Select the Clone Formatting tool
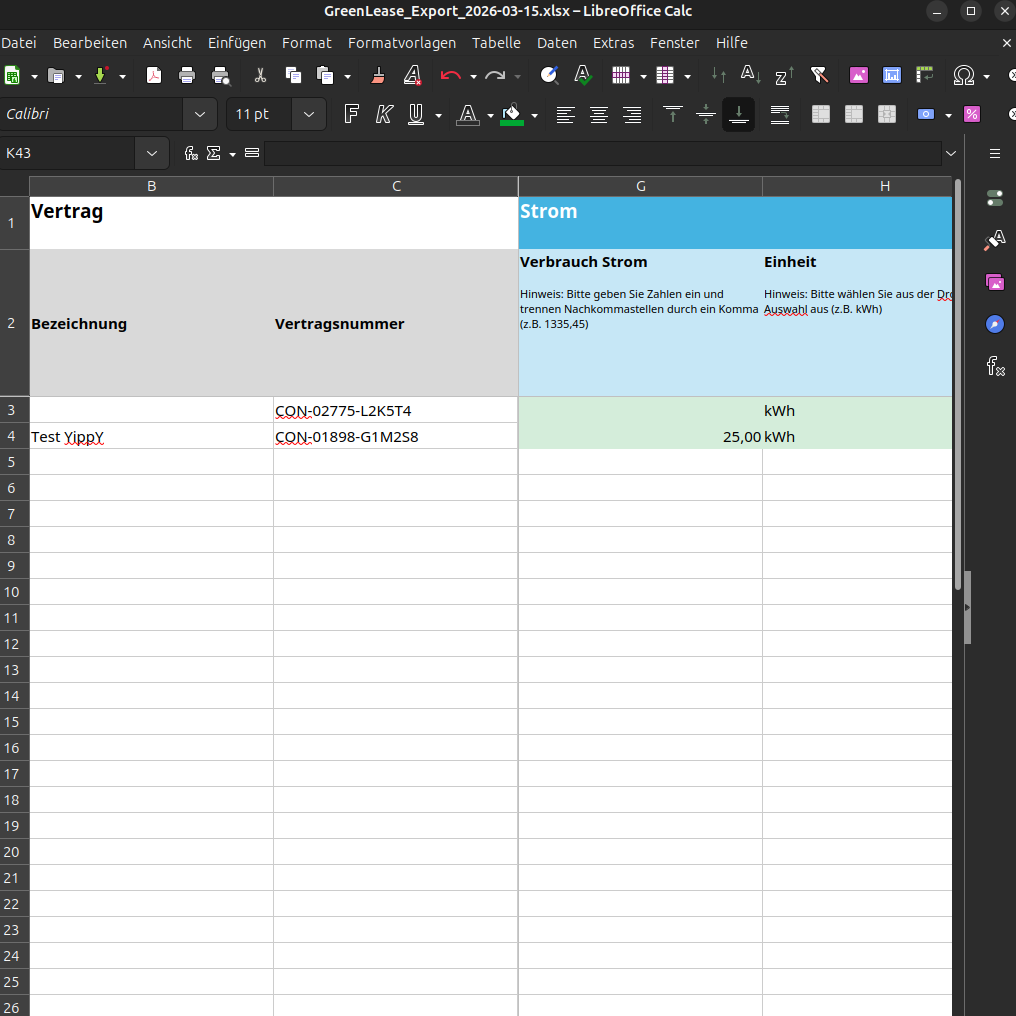This screenshot has width=1016, height=1016. point(377,75)
